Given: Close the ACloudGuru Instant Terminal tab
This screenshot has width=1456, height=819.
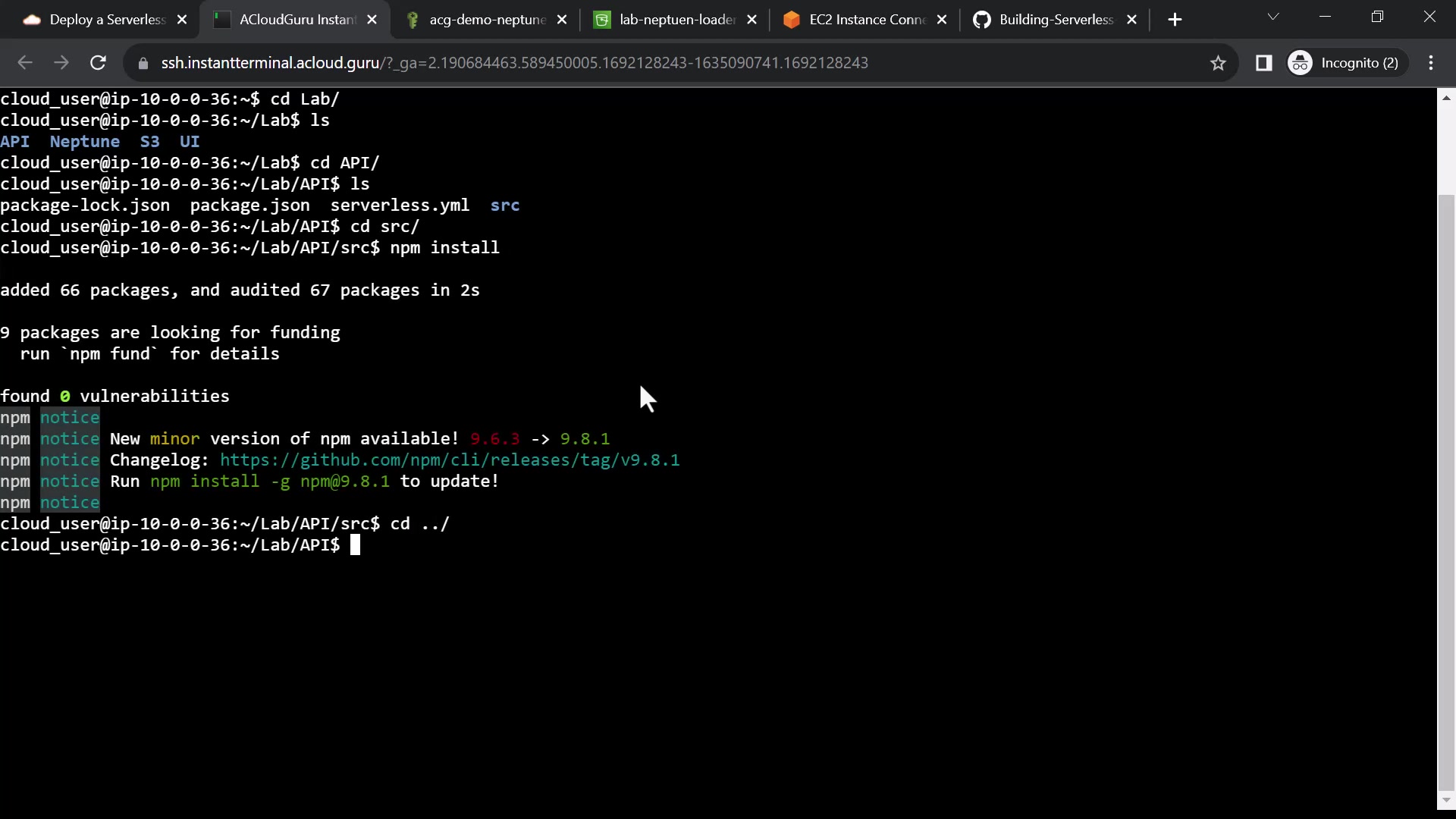Looking at the screenshot, I should pos(372,20).
